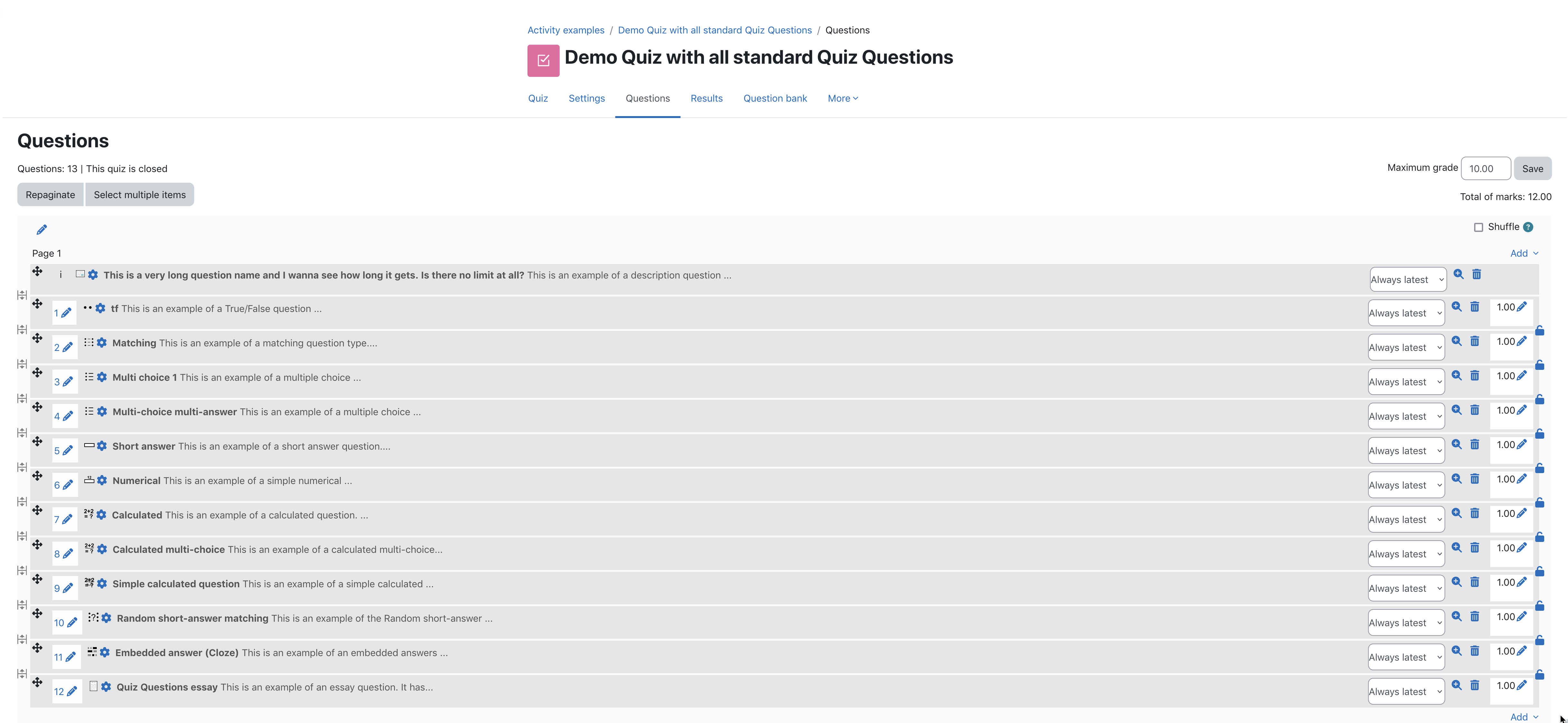Viewport: 1568px width, 723px height.
Task: Enable the Shuffle checkbox
Action: (1479, 227)
